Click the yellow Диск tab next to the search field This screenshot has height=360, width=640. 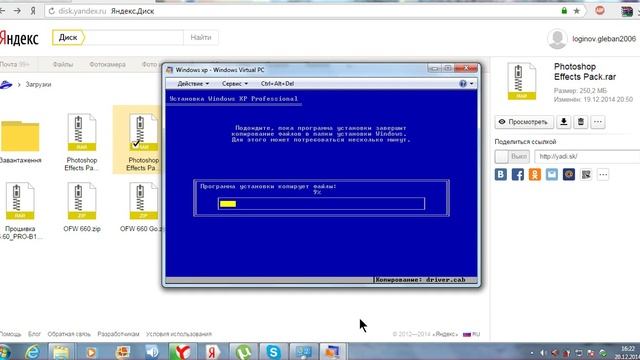pyautogui.click(x=68, y=38)
